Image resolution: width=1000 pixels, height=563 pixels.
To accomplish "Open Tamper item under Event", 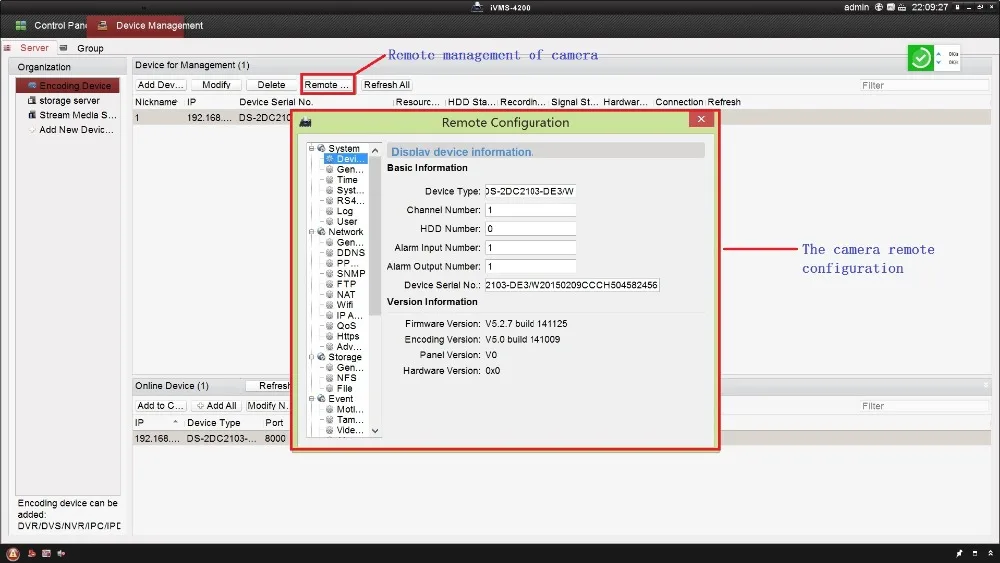I will (x=345, y=420).
